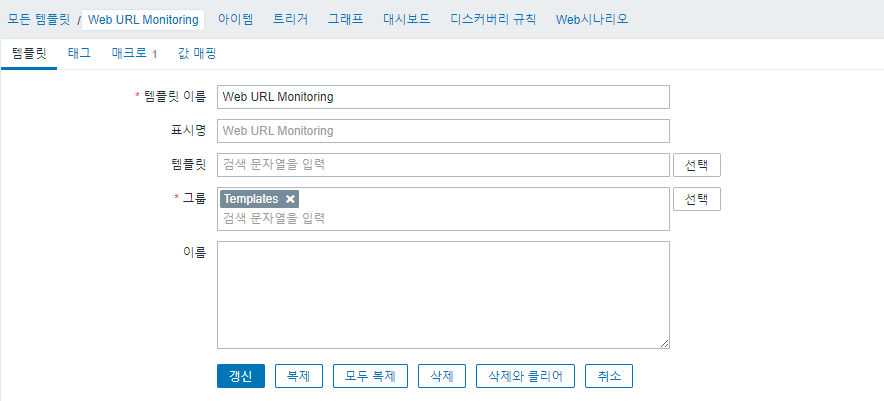Open the 대시보드 link
Viewport: 884px width, 401px height.
[x=407, y=19]
